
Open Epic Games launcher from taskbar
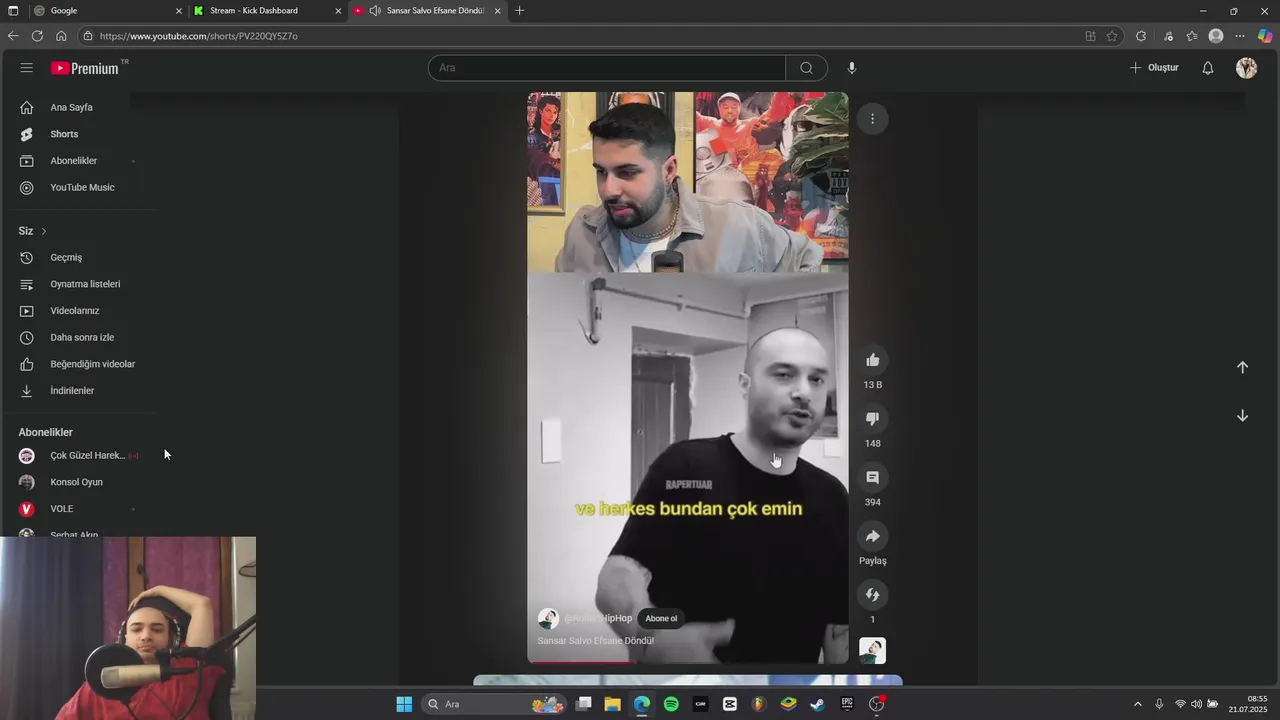coord(847,704)
